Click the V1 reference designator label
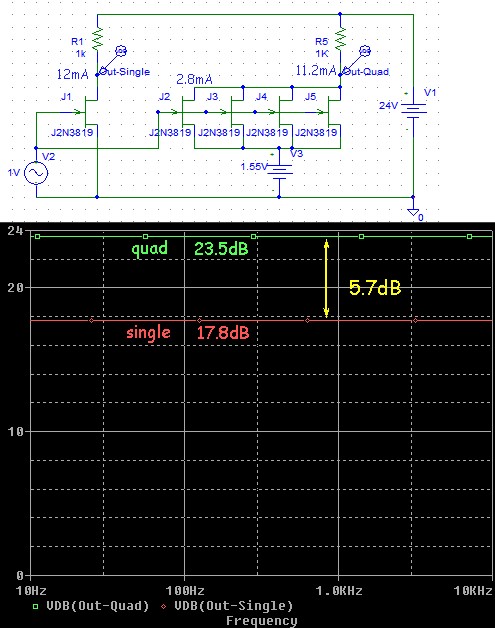The height and width of the screenshot is (628, 495). pyautogui.click(x=430, y=93)
